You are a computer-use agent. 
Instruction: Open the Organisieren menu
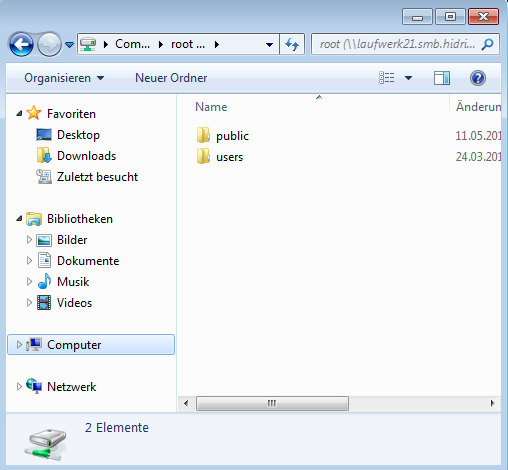64,78
